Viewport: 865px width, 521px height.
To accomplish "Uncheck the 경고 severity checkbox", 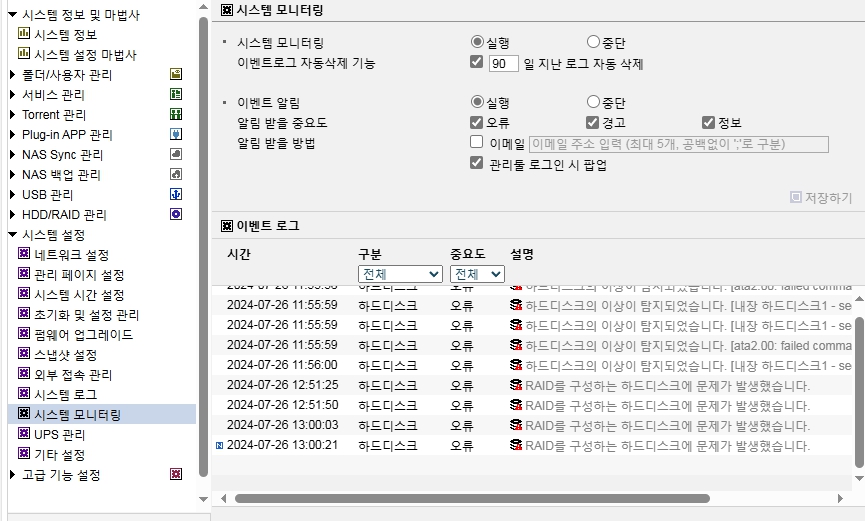I will pos(592,122).
